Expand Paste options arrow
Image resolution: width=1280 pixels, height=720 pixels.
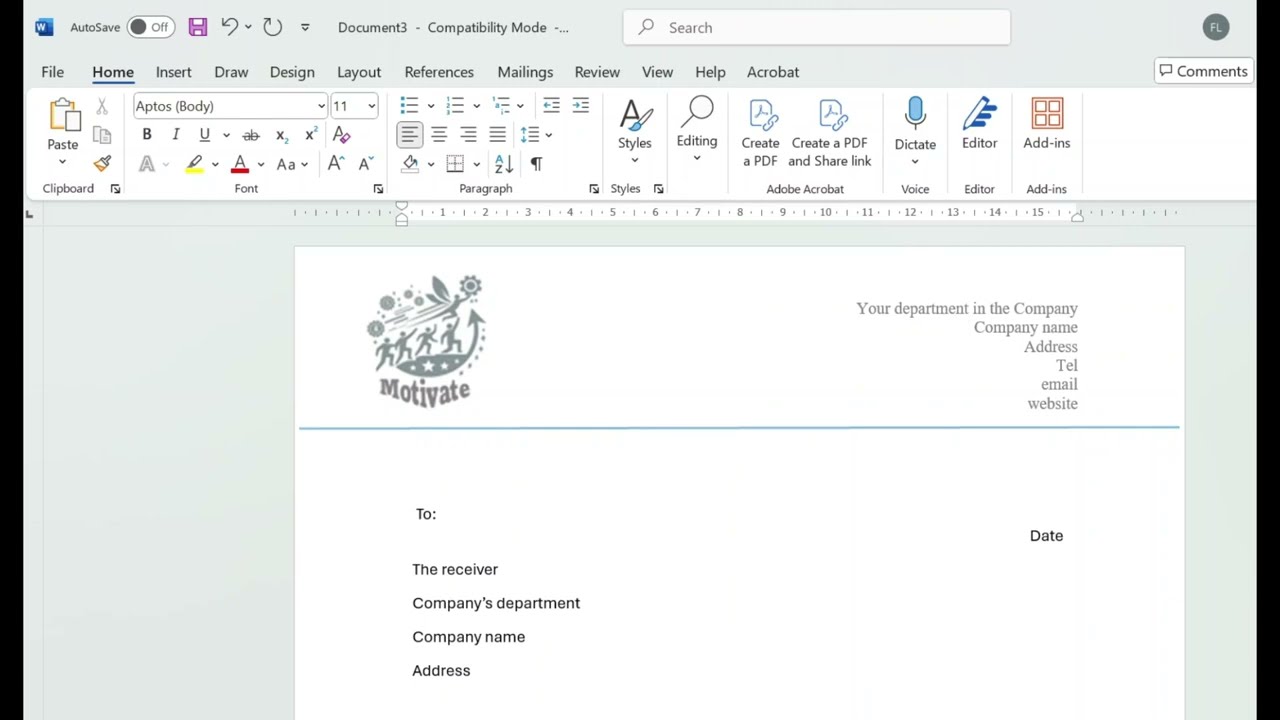pyautogui.click(x=62, y=162)
